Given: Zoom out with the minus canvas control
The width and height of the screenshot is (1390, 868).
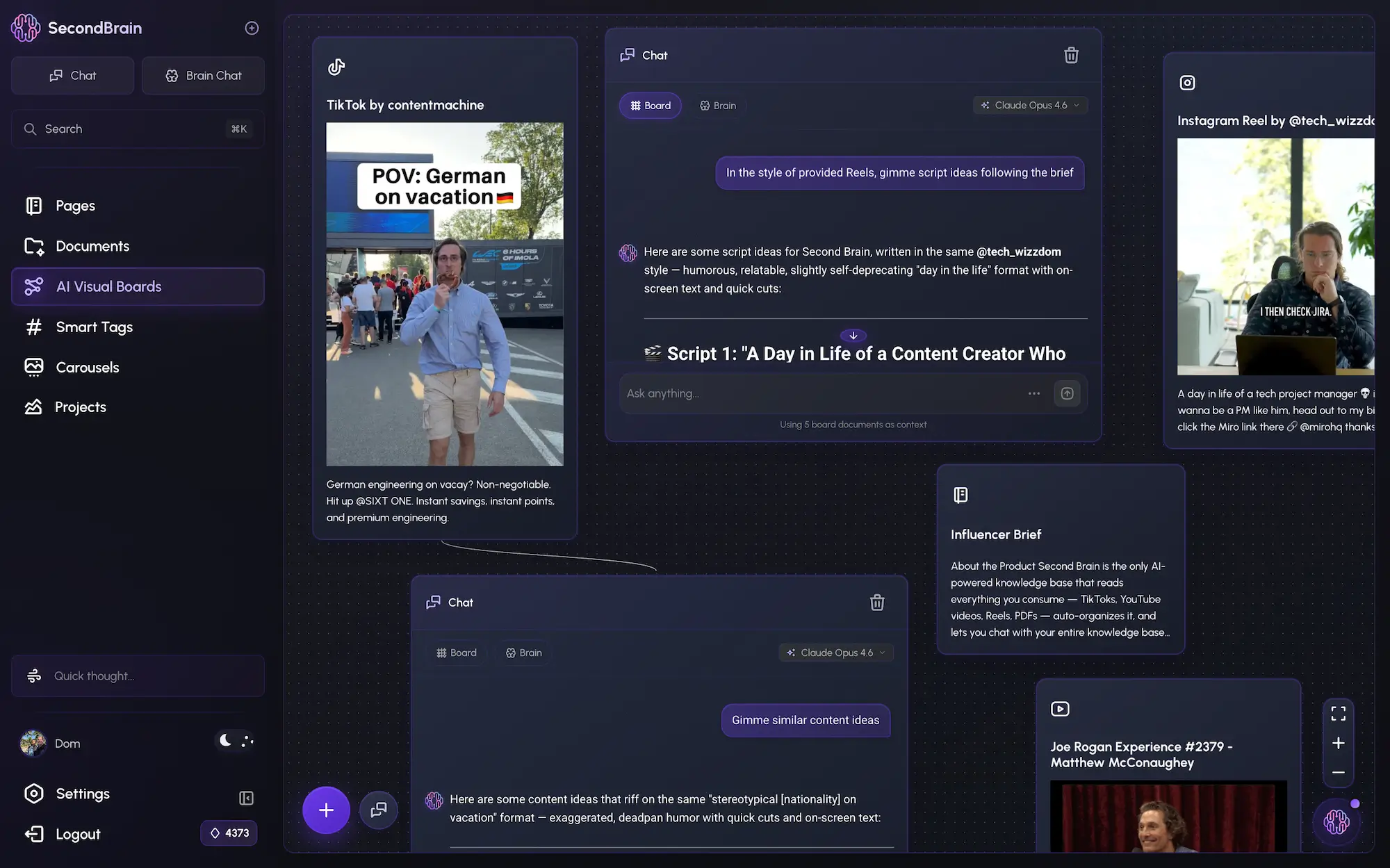Looking at the screenshot, I should pos(1339,772).
